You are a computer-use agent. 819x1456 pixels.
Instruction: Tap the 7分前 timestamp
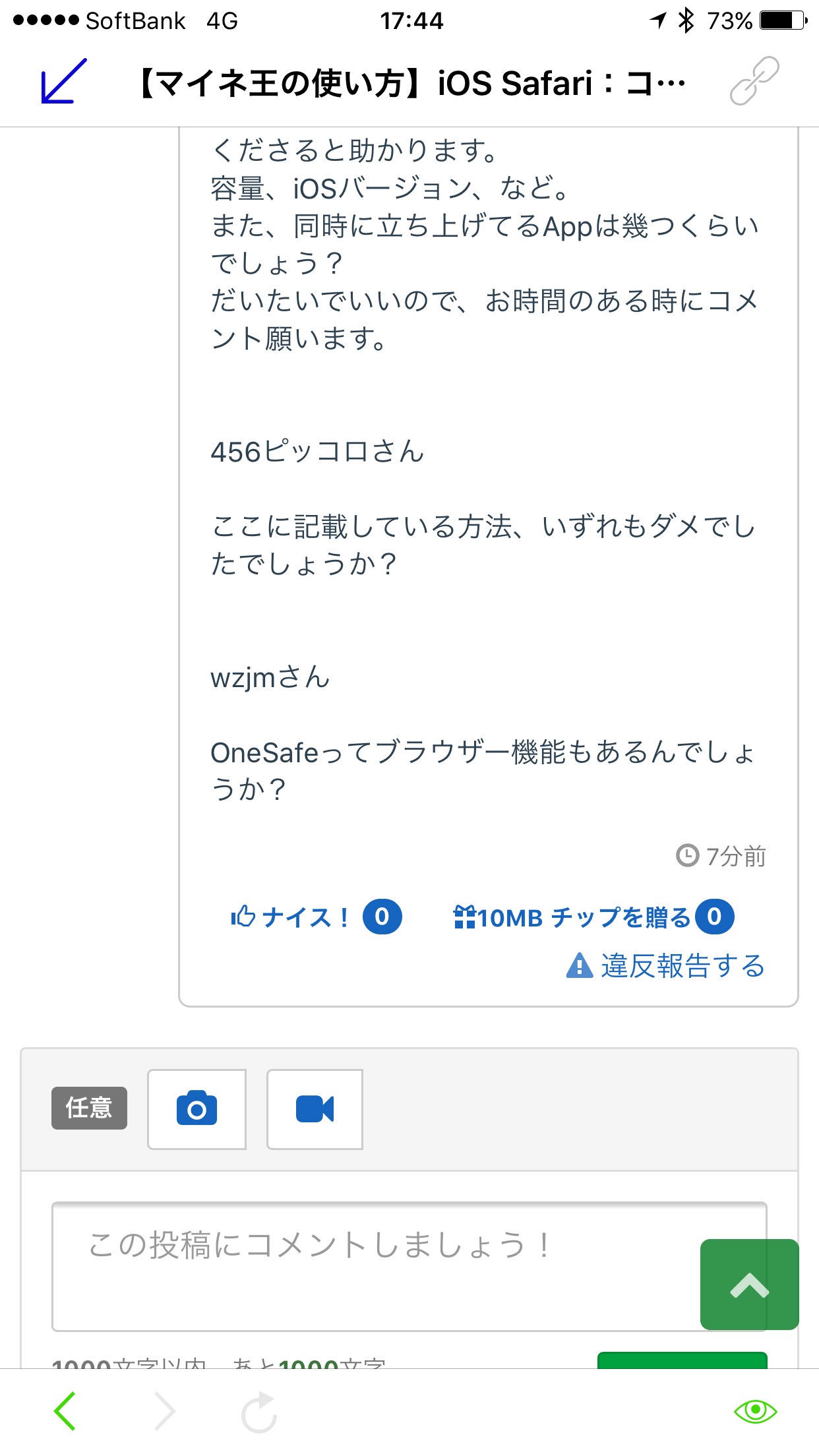click(x=721, y=857)
